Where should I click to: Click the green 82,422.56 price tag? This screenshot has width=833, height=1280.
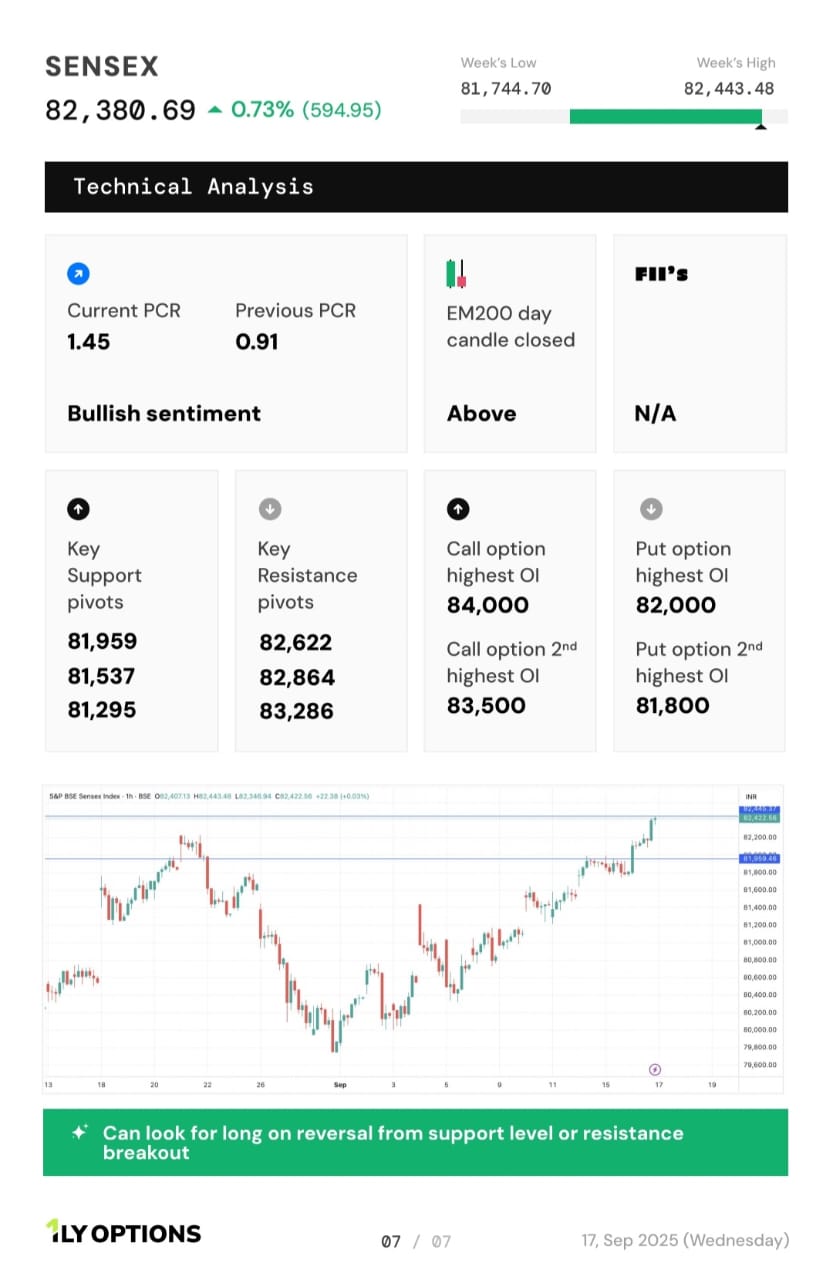click(759, 817)
